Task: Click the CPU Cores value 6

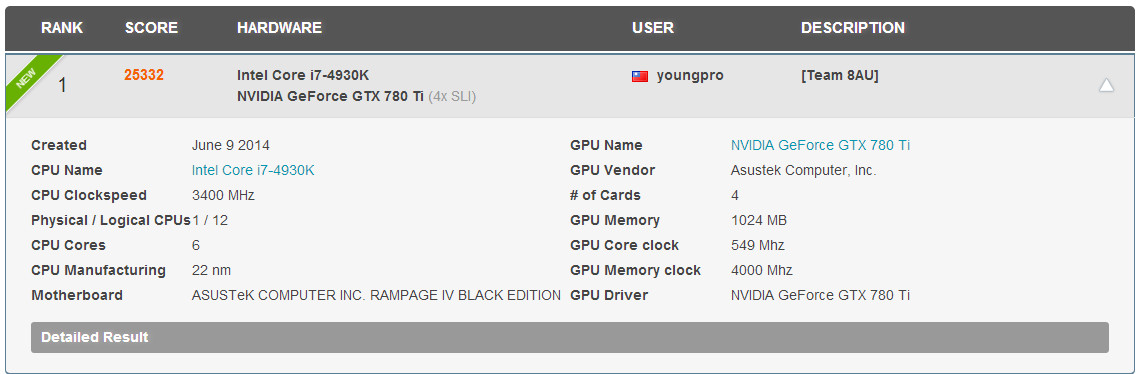Action: point(196,245)
